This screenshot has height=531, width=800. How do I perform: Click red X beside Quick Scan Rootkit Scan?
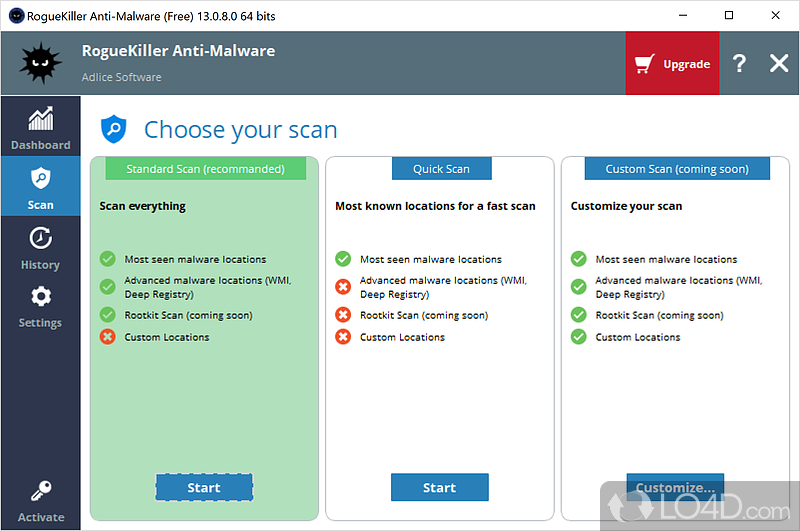click(x=343, y=315)
